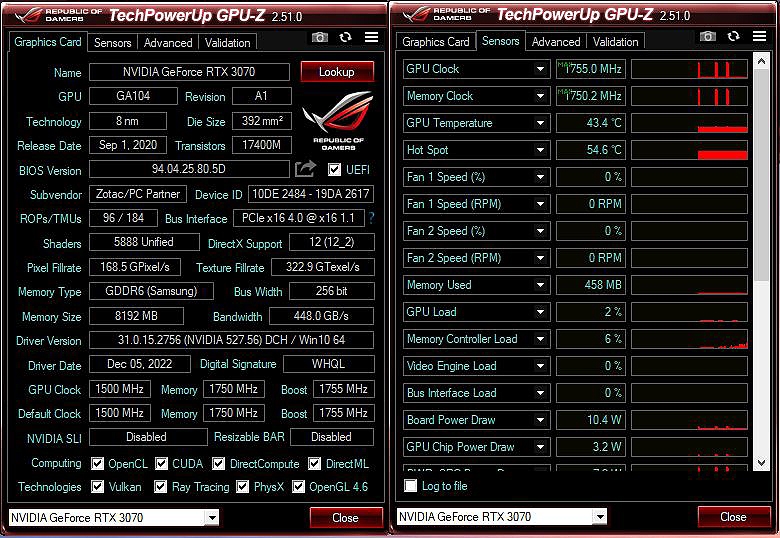The height and width of the screenshot is (538, 780).
Task: Open the hamburger menu in left window
Action: [372, 37]
